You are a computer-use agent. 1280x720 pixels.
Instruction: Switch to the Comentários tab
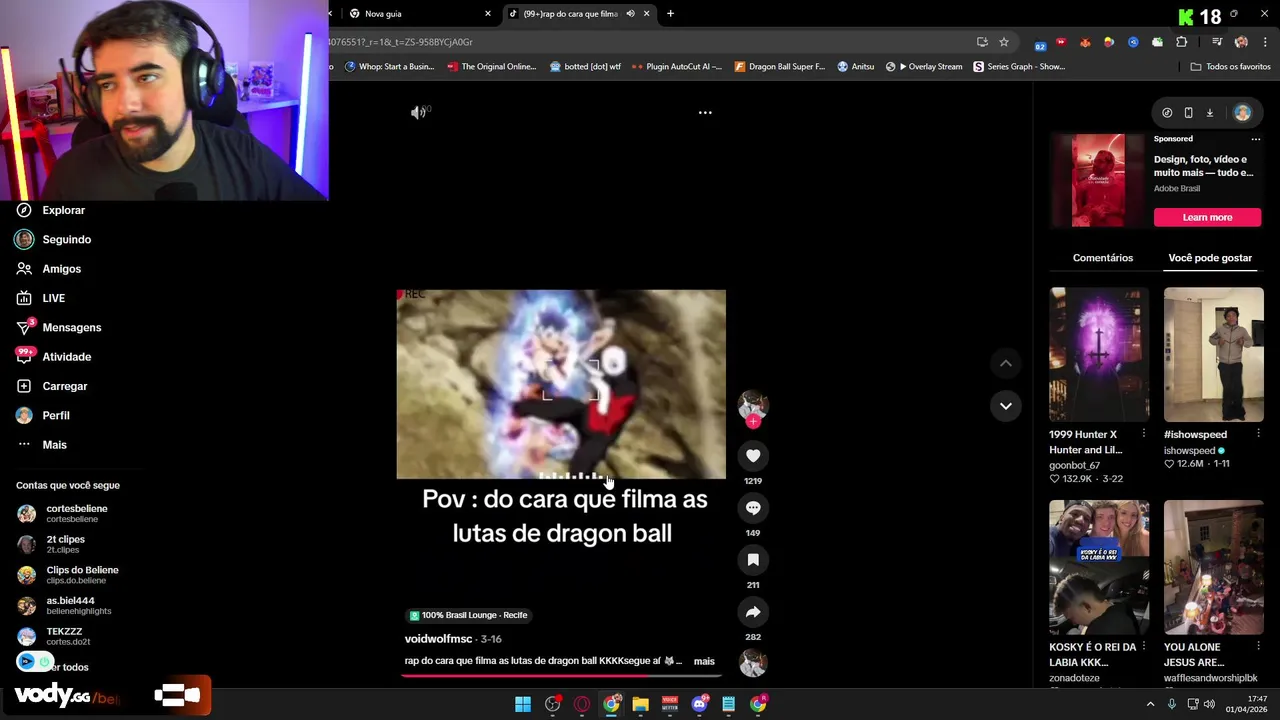(1103, 258)
